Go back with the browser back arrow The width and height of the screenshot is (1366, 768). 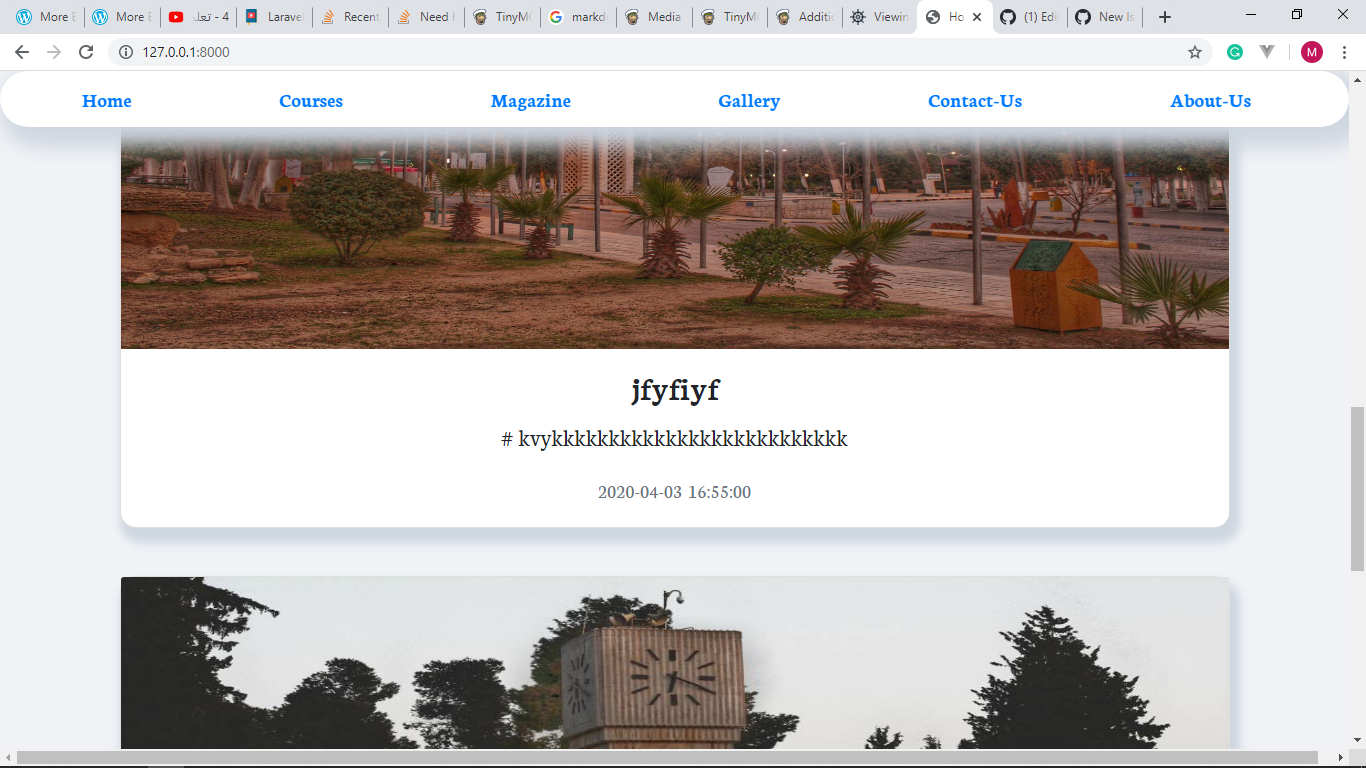(x=22, y=52)
